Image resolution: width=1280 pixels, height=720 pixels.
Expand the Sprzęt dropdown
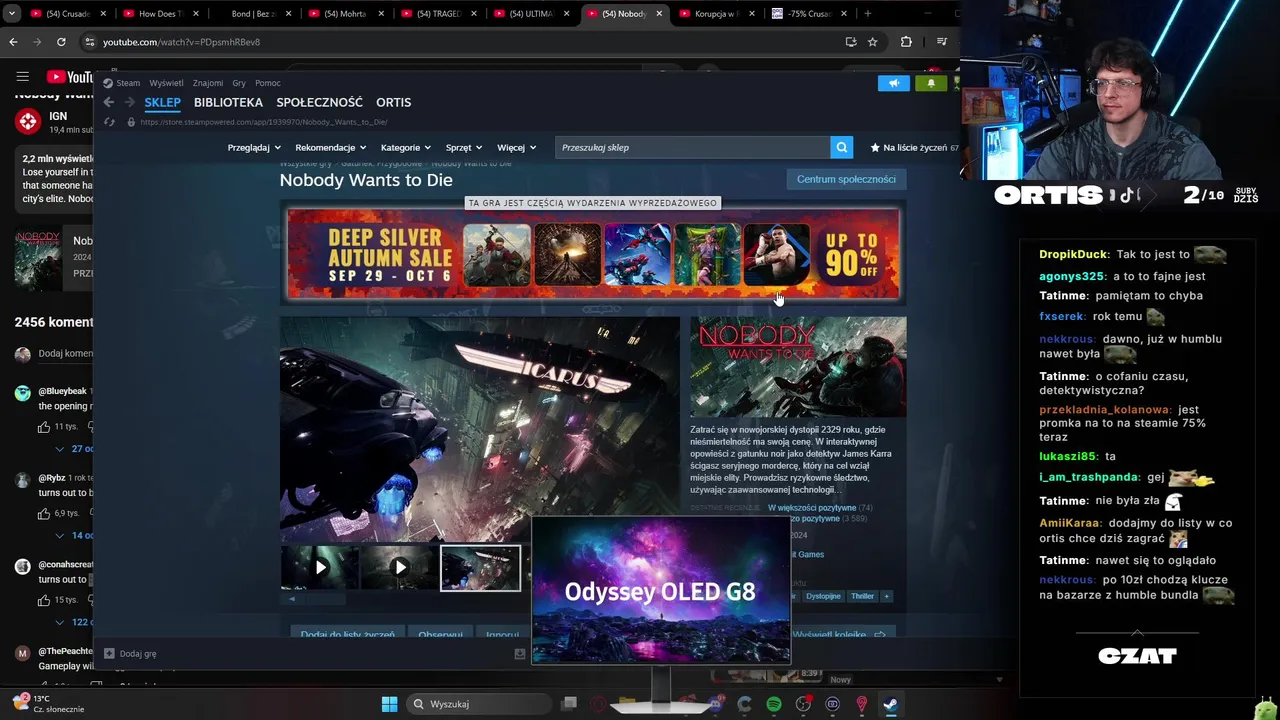click(x=464, y=148)
